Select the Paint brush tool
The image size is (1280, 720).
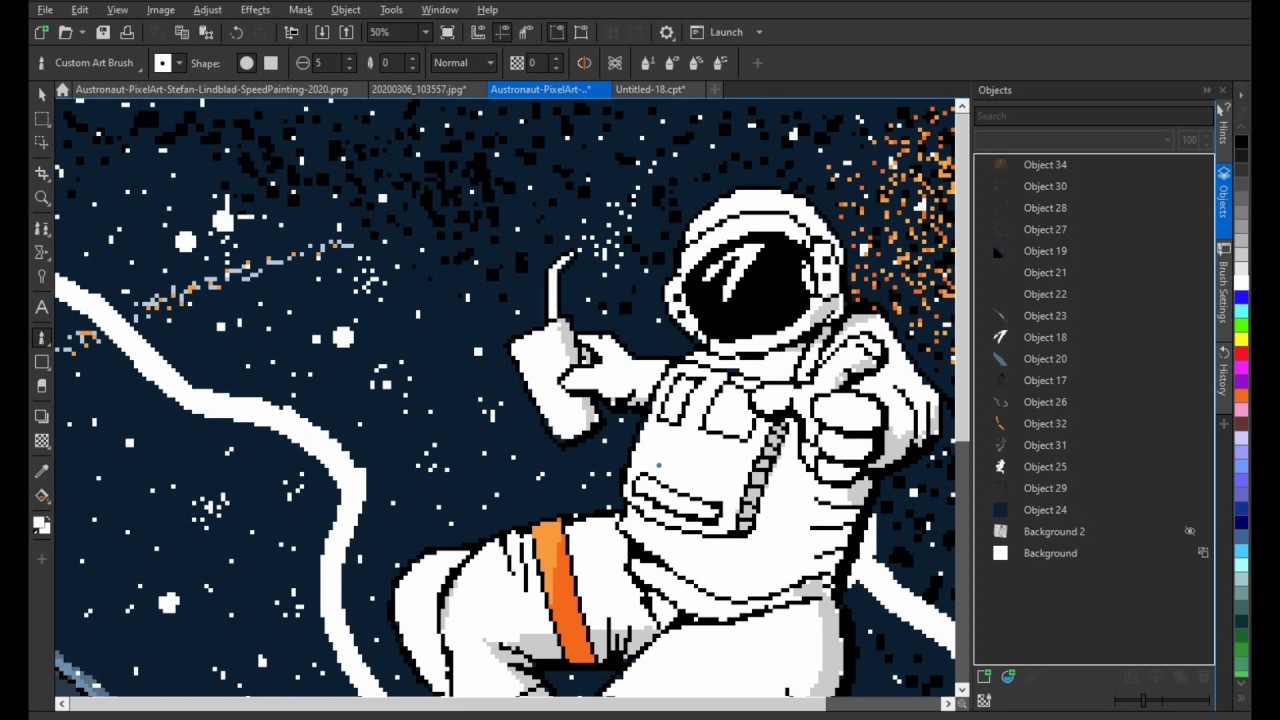(41, 338)
